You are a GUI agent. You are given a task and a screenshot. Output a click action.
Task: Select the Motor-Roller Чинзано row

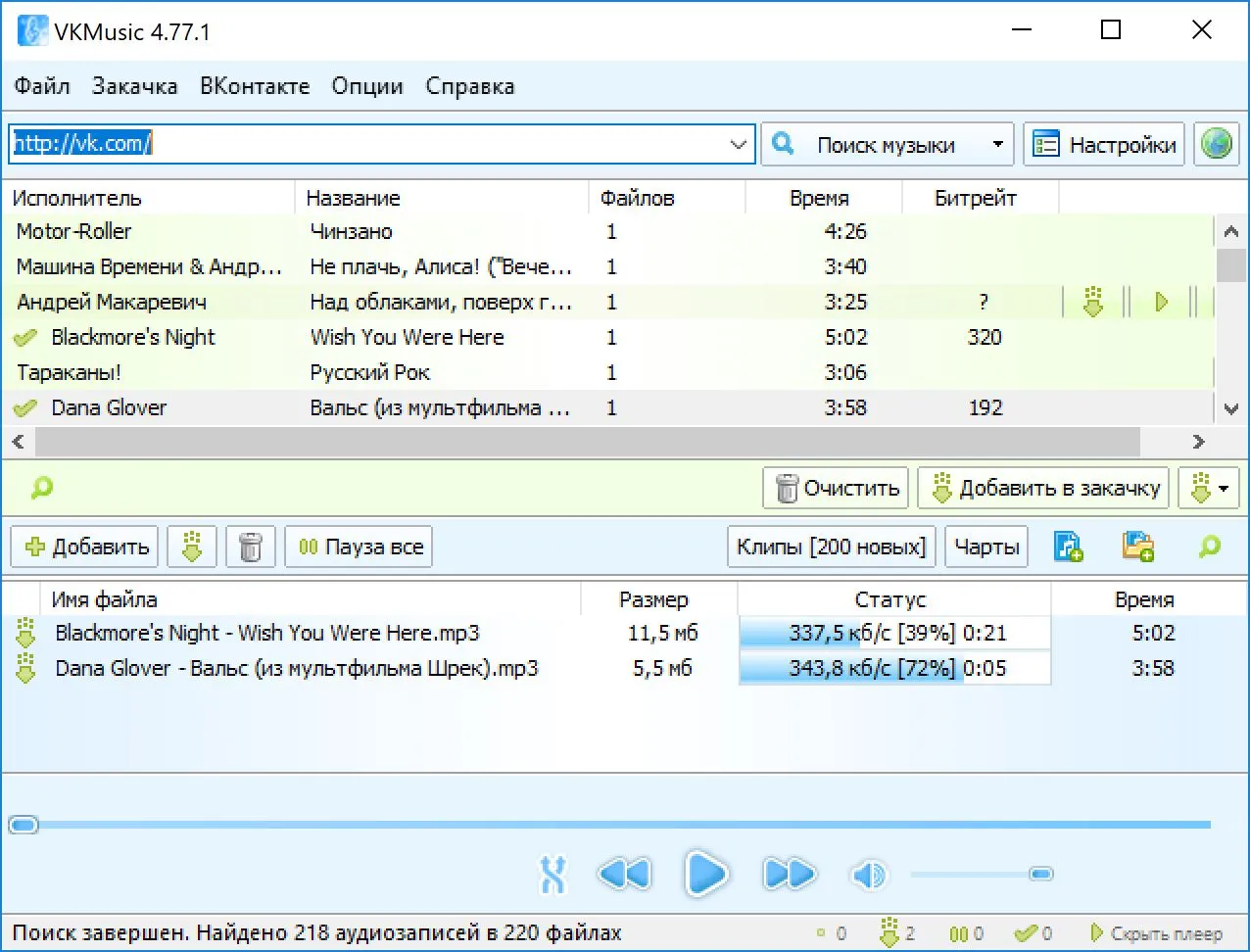coord(607,232)
